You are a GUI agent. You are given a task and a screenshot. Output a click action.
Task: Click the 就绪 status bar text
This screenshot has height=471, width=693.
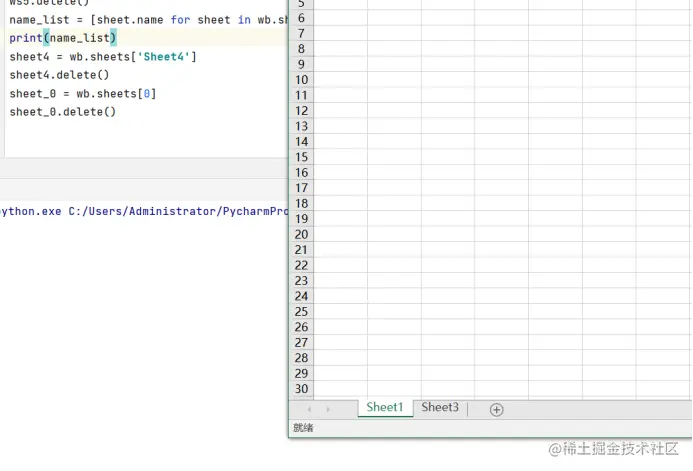click(x=303, y=428)
